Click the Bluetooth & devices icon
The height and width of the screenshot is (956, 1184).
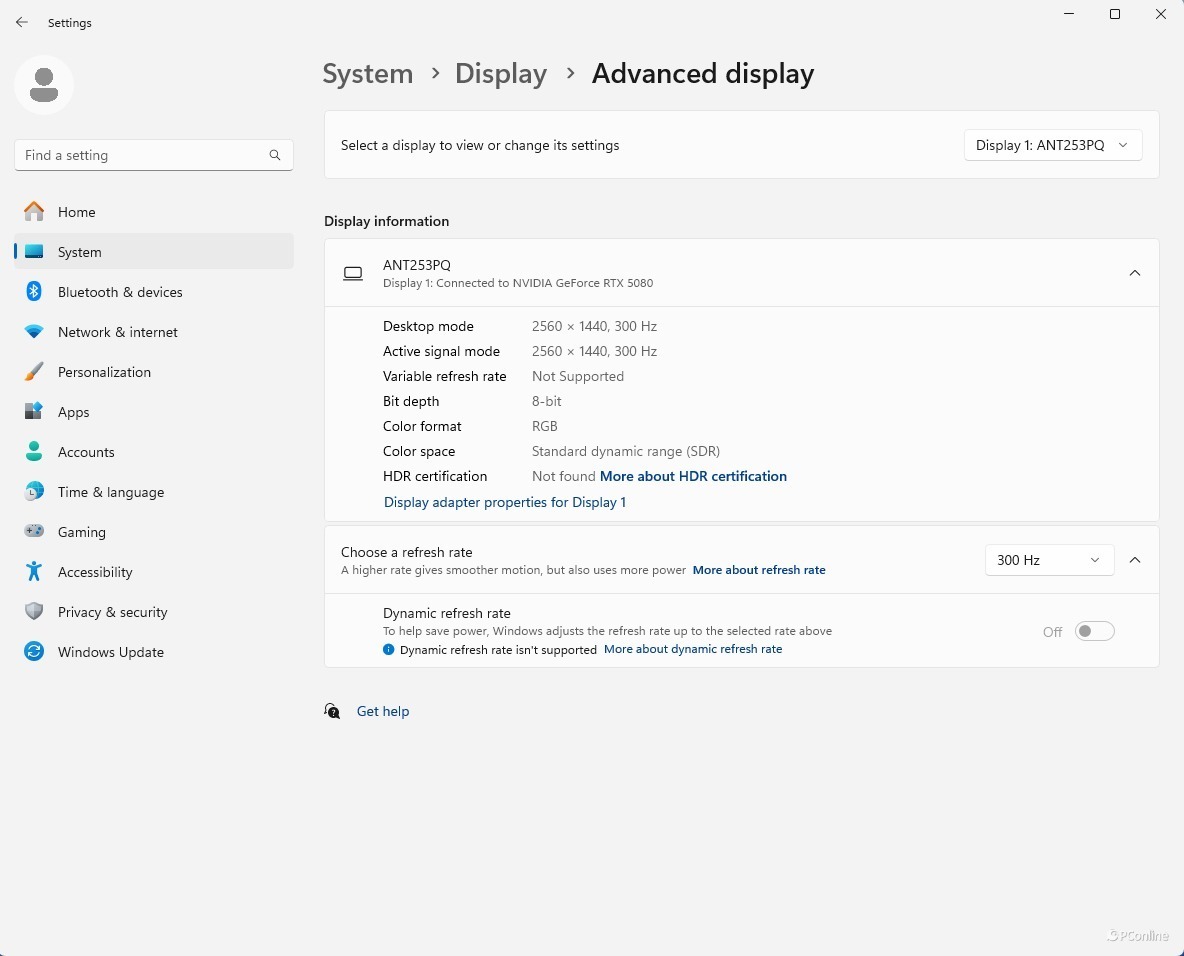(34, 292)
